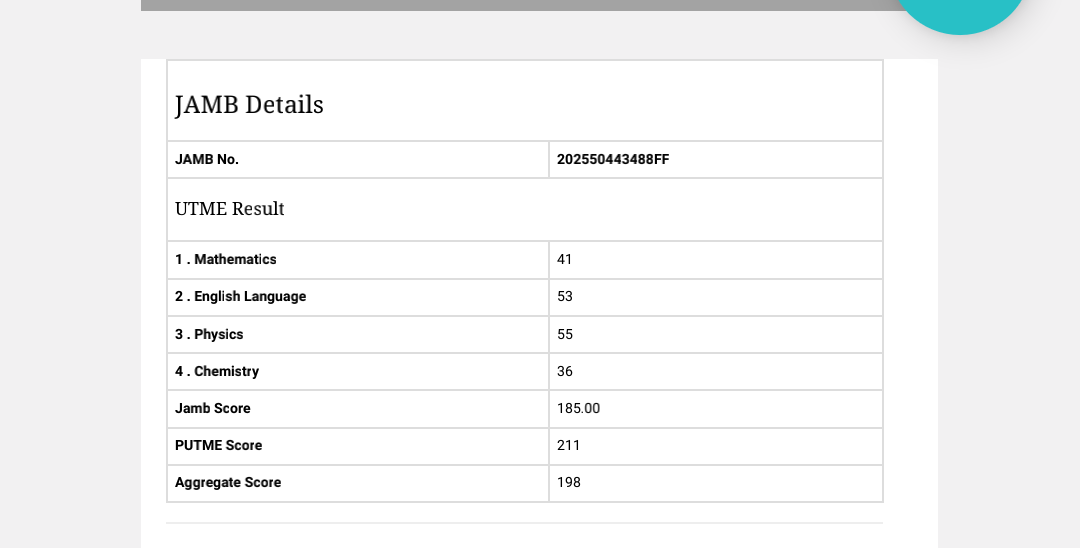Select the Jamb Score value 185.00
1080x548 pixels.
click(x=578, y=408)
